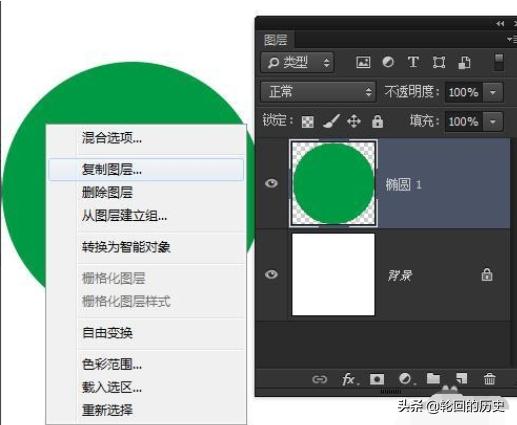Choose 从图层建立组... menu entry

coord(146,216)
